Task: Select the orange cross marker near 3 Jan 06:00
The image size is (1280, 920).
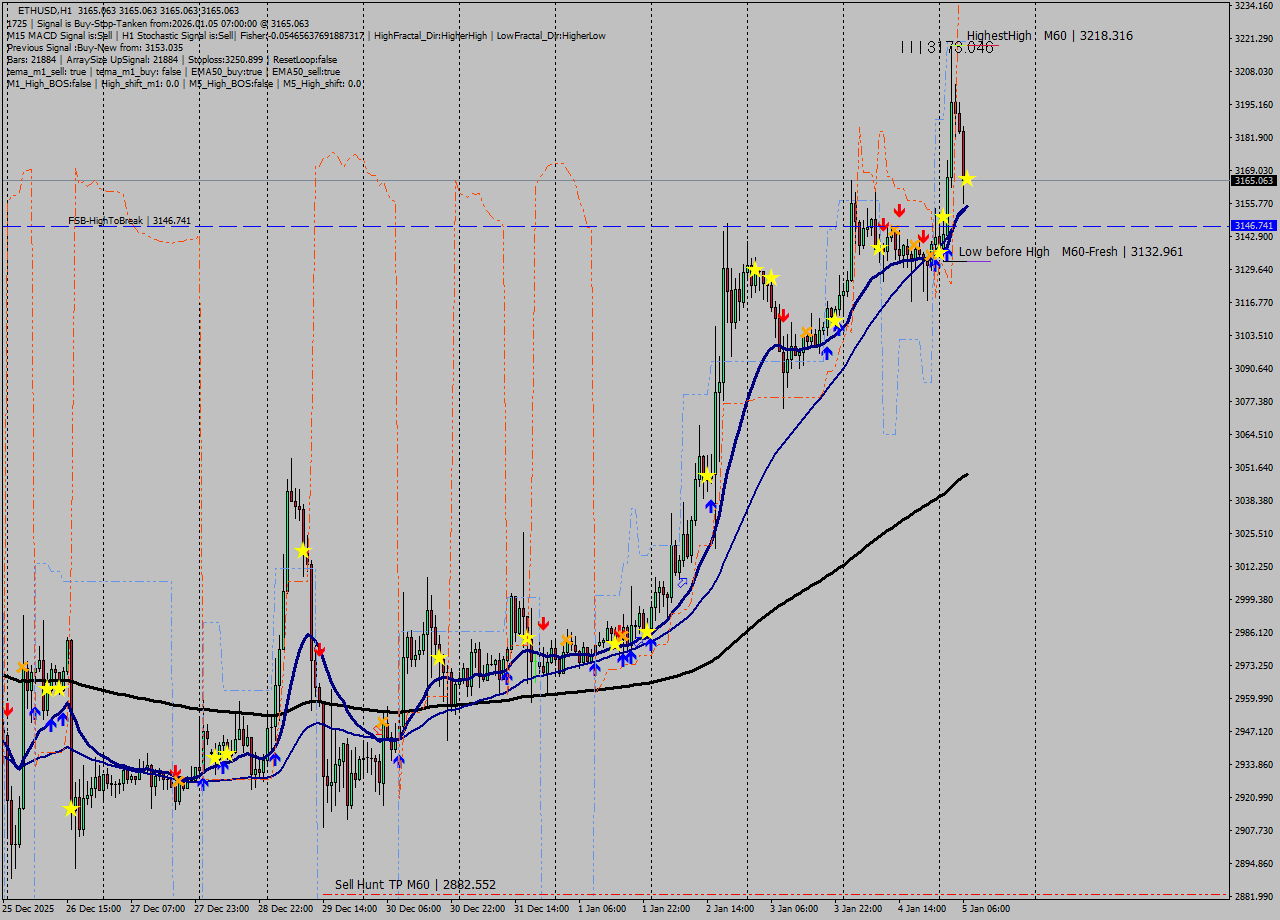Action: (806, 332)
